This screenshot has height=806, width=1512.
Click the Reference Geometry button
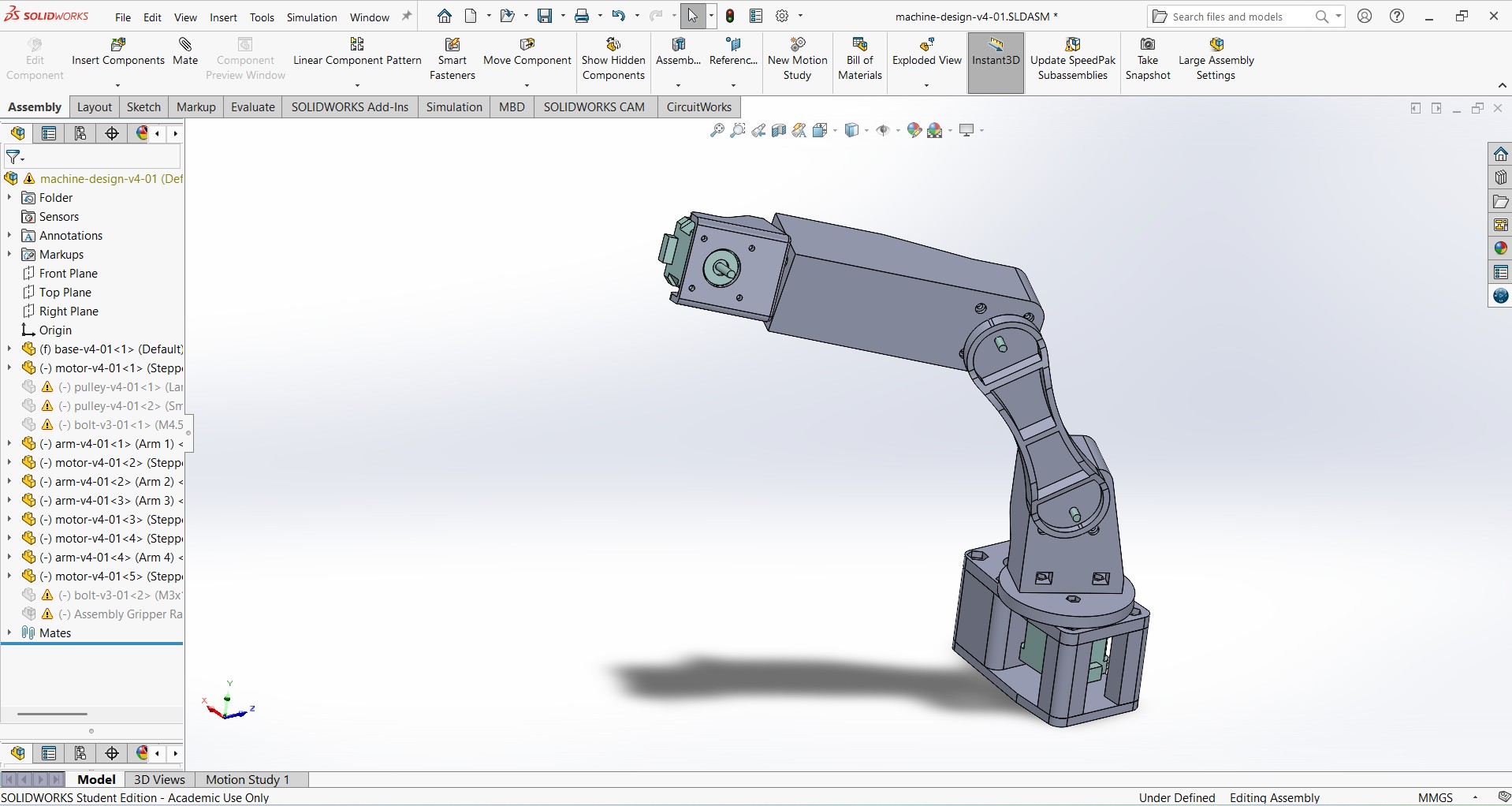tap(733, 52)
